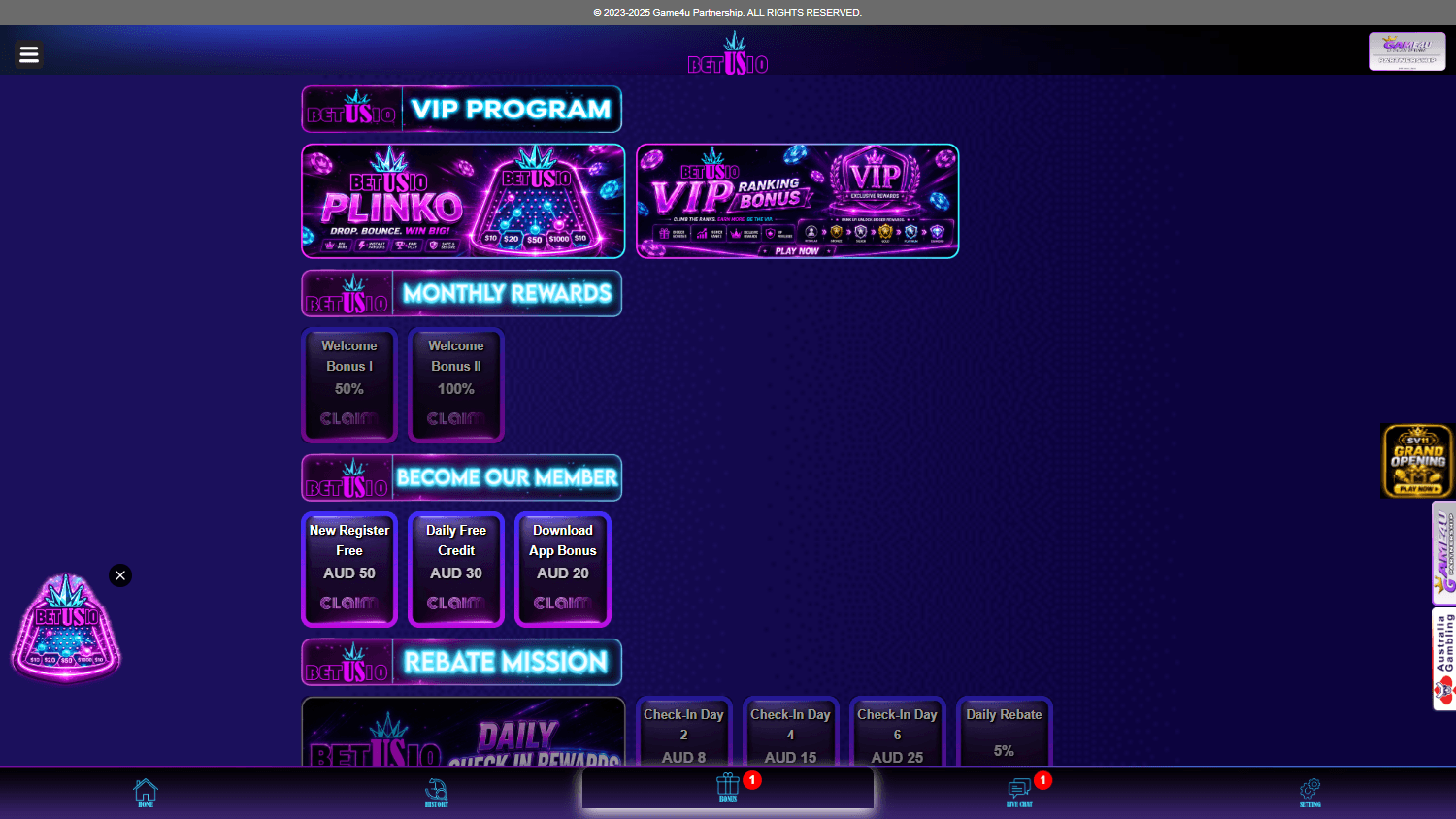Viewport: 1456px width, 819px height.
Task: Claim Welcome Bonus I 50%
Action: (349, 385)
